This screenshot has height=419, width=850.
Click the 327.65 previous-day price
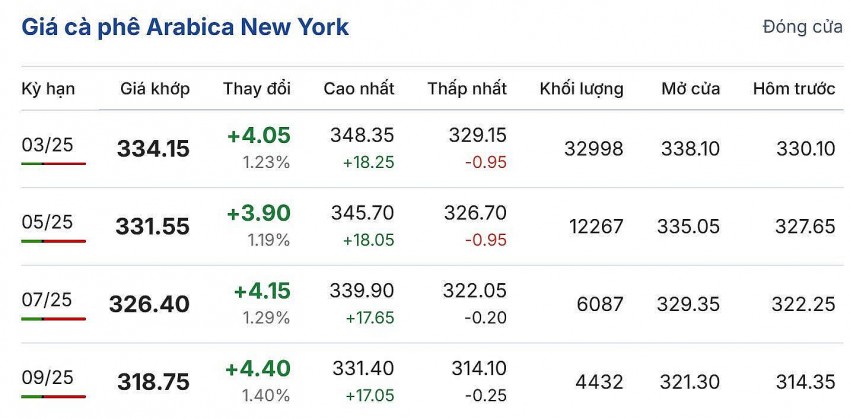click(805, 227)
